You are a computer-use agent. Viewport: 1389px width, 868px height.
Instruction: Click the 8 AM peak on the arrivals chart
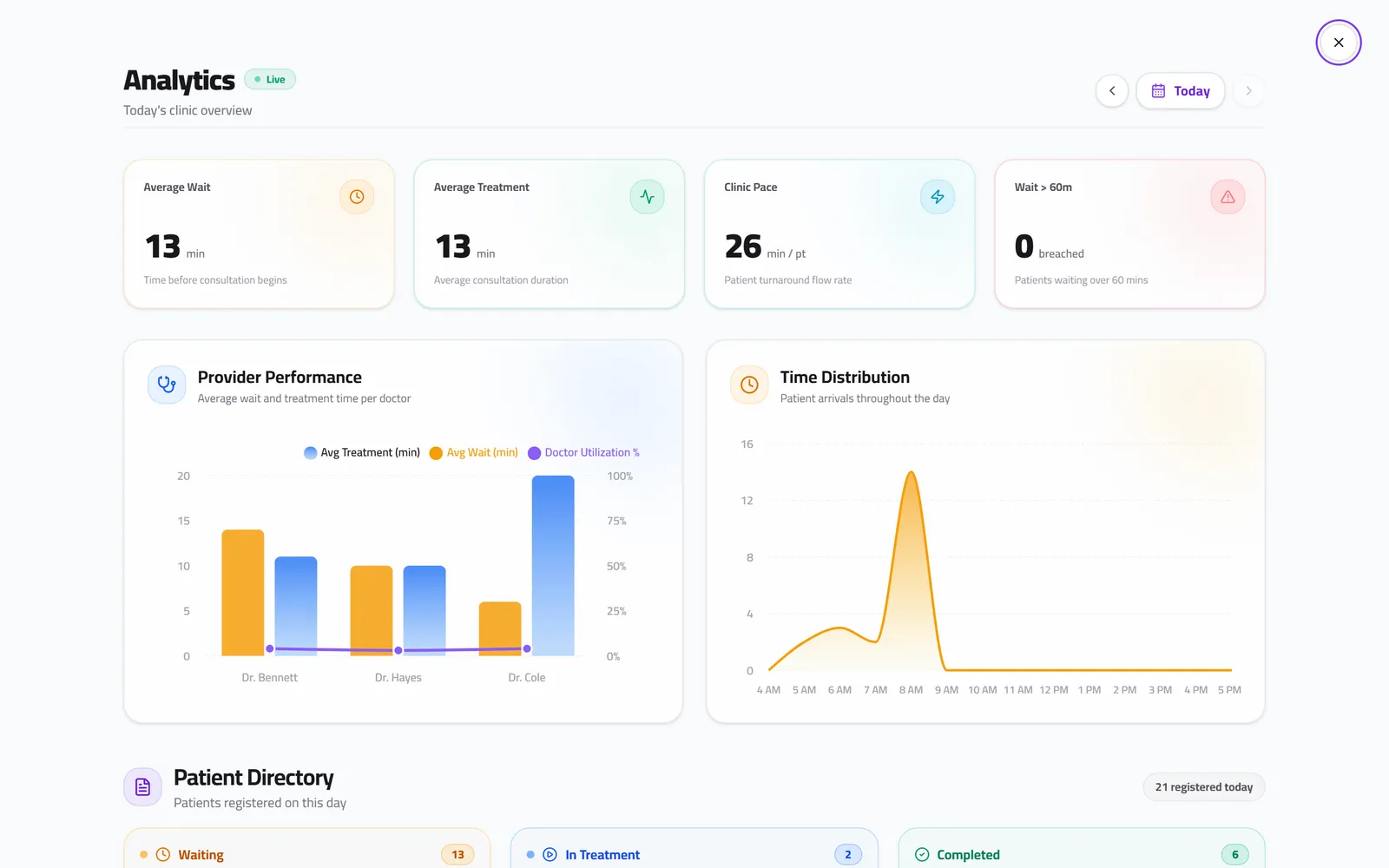[911, 473]
